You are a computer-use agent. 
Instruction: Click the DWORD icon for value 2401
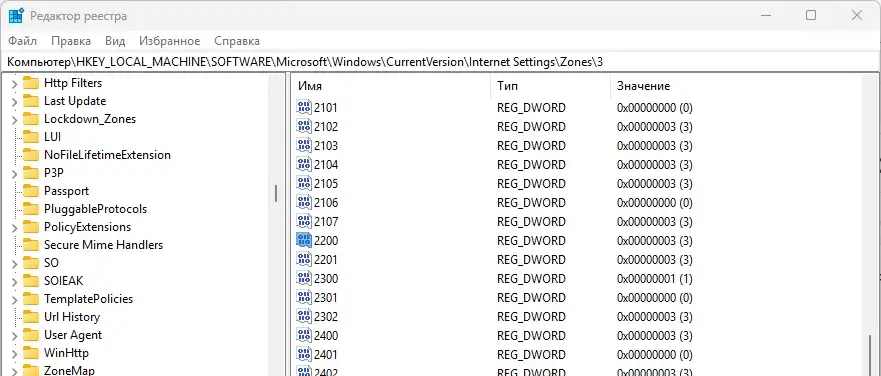[303, 355]
